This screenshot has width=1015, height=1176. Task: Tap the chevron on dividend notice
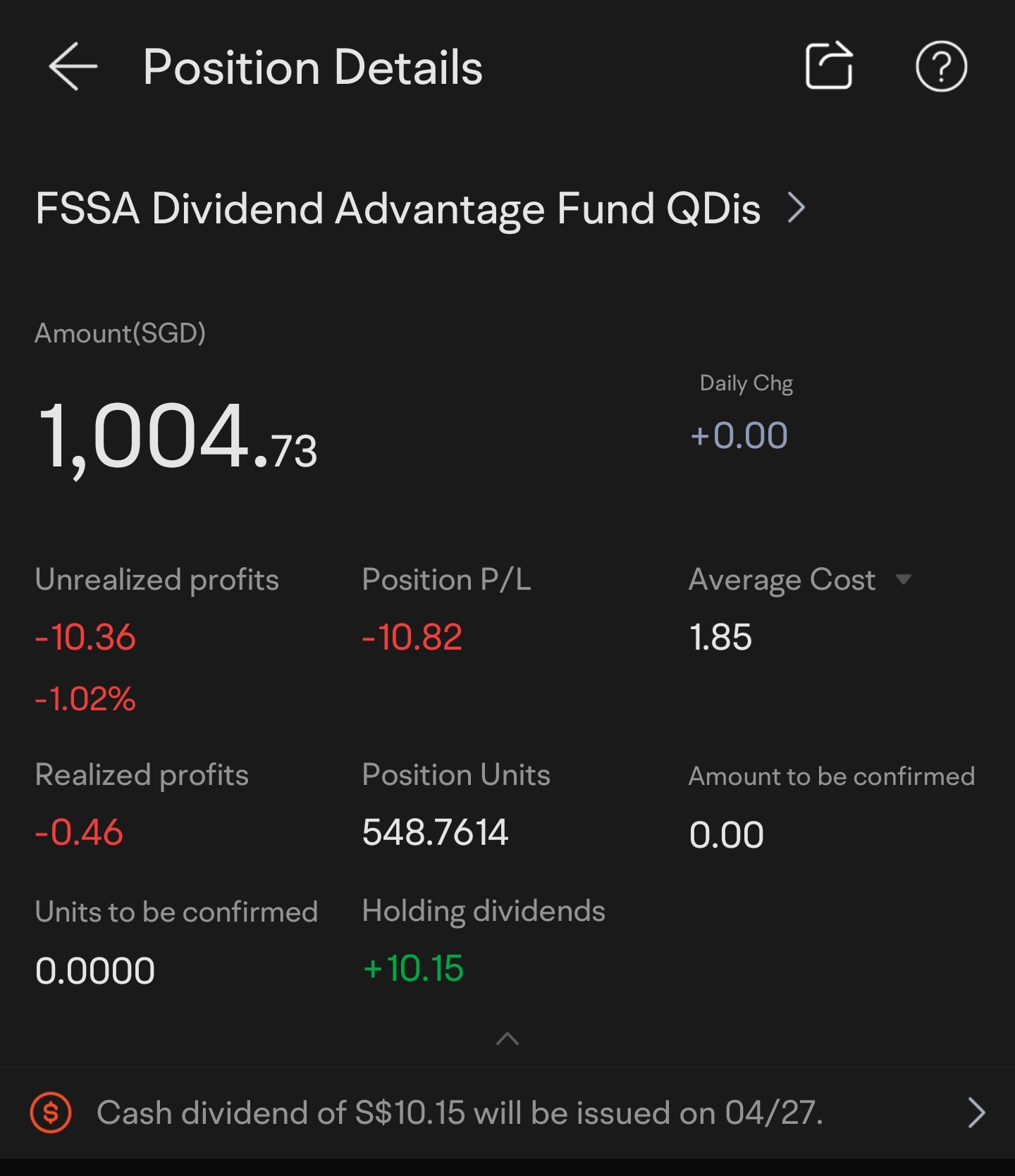(976, 1113)
